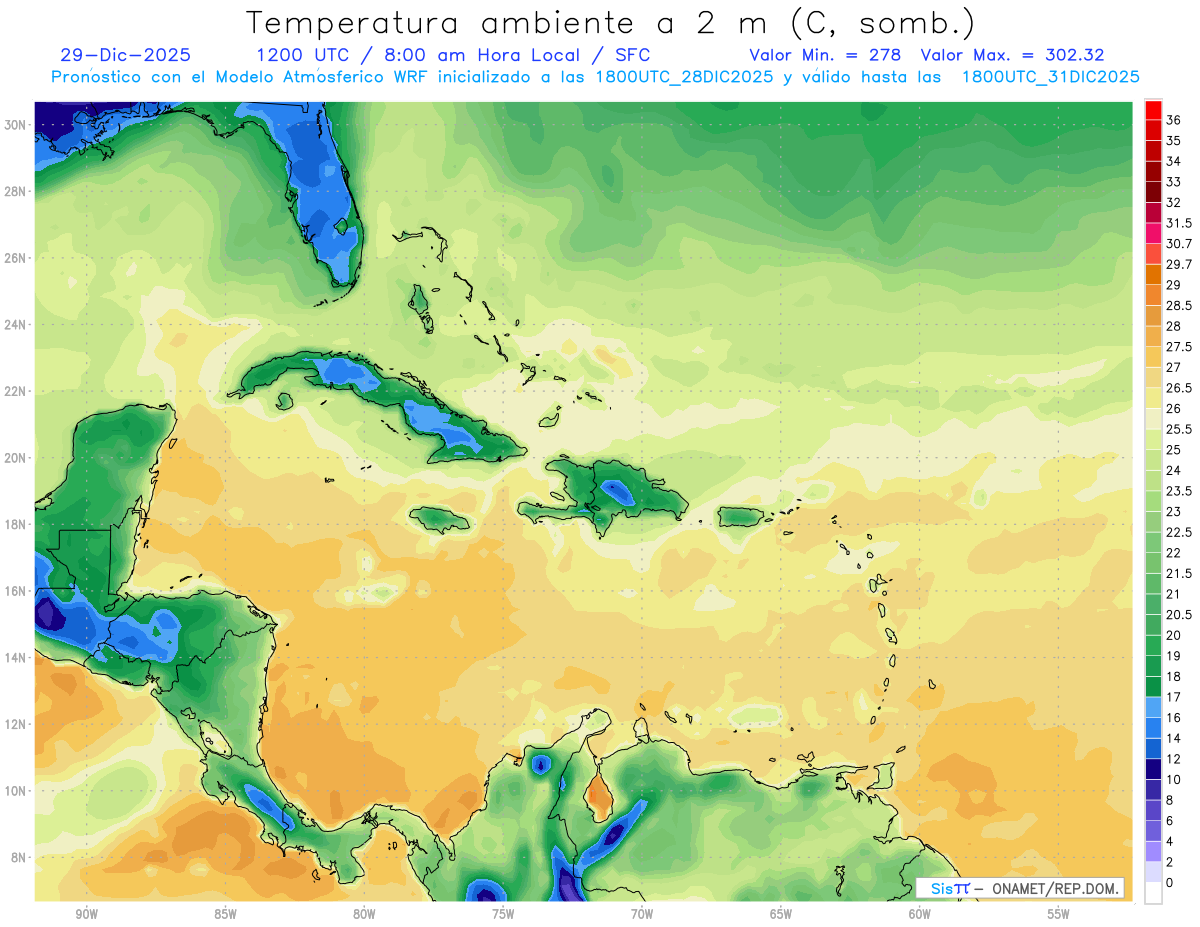Click the 28N latitude label
1200x927 pixels.
(16, 191)
